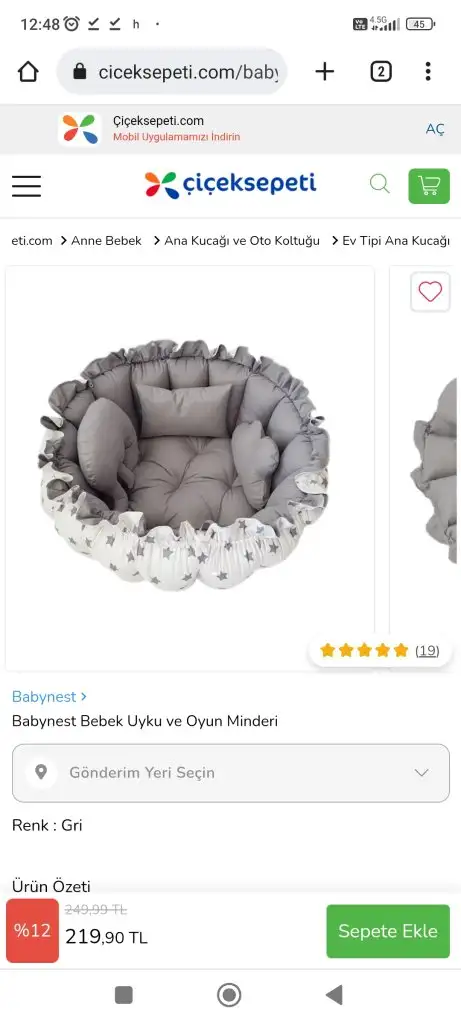This screenshot has width=461, height=1024.
Task: Tap the browser home icon
Action: click(28, 71)
